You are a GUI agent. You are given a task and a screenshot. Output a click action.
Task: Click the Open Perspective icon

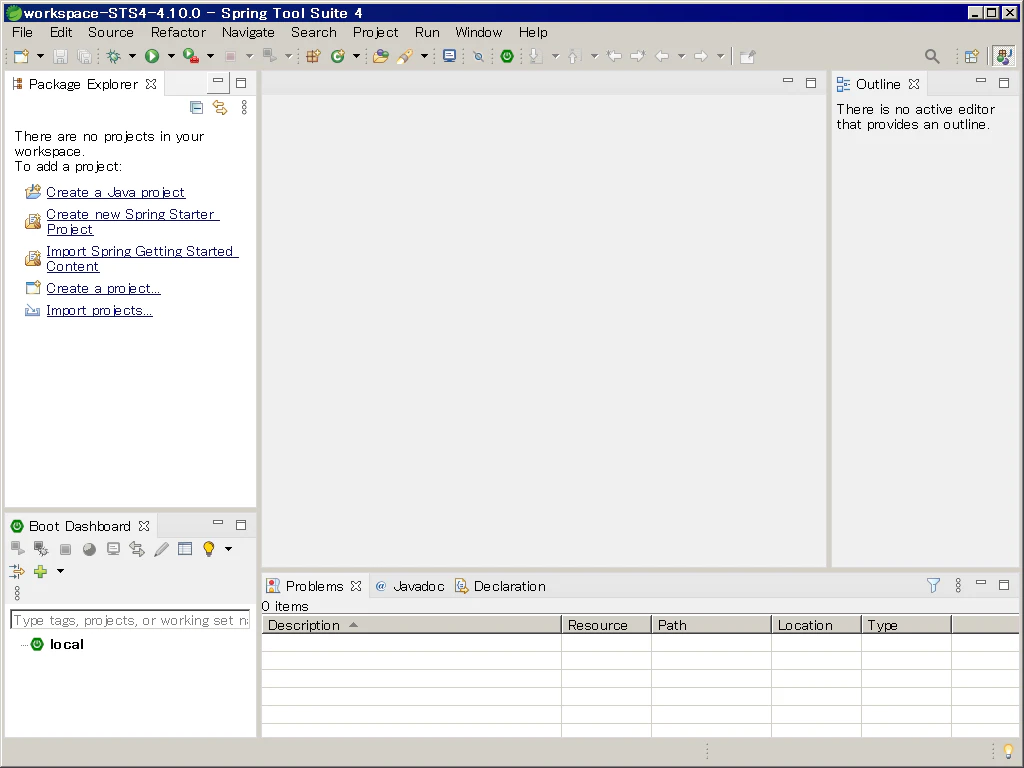tap(972, 57)
